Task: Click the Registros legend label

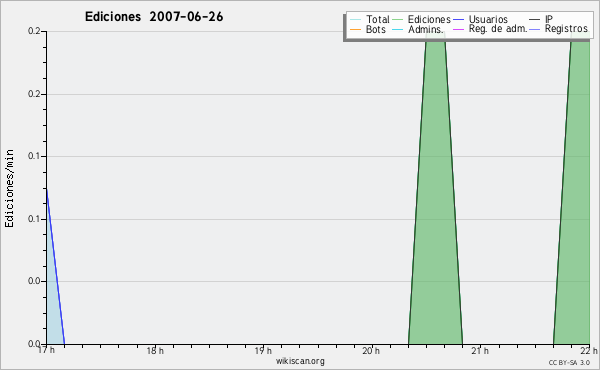Action: (566, 29)
